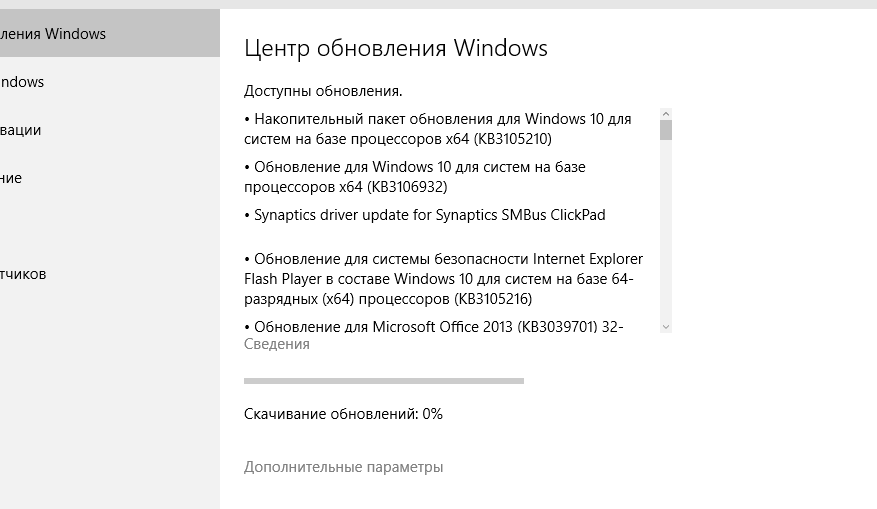This screenshot has height=509, width=877.
Task: Click the empty scrollbar track below the thumb
Action: click(666, 230)
